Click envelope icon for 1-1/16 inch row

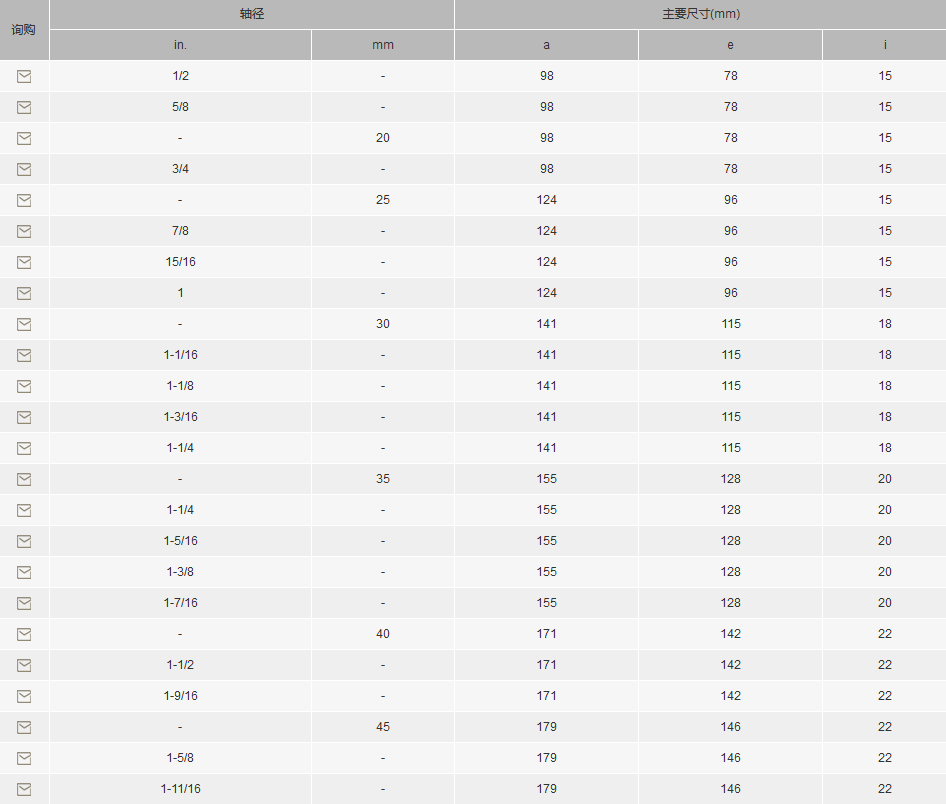click(x=24, y=355)
